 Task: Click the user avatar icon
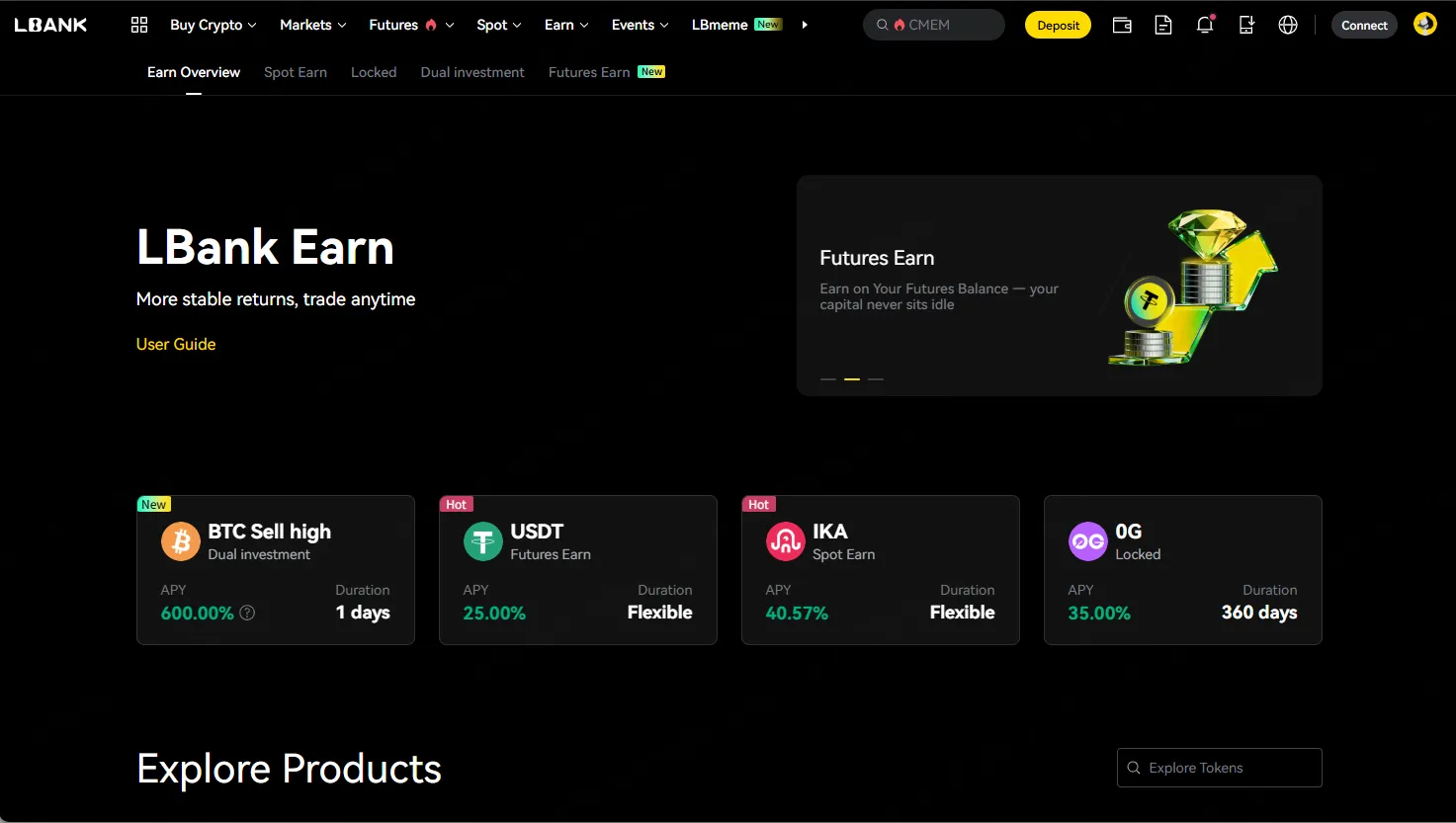[x=1424, y=25]
